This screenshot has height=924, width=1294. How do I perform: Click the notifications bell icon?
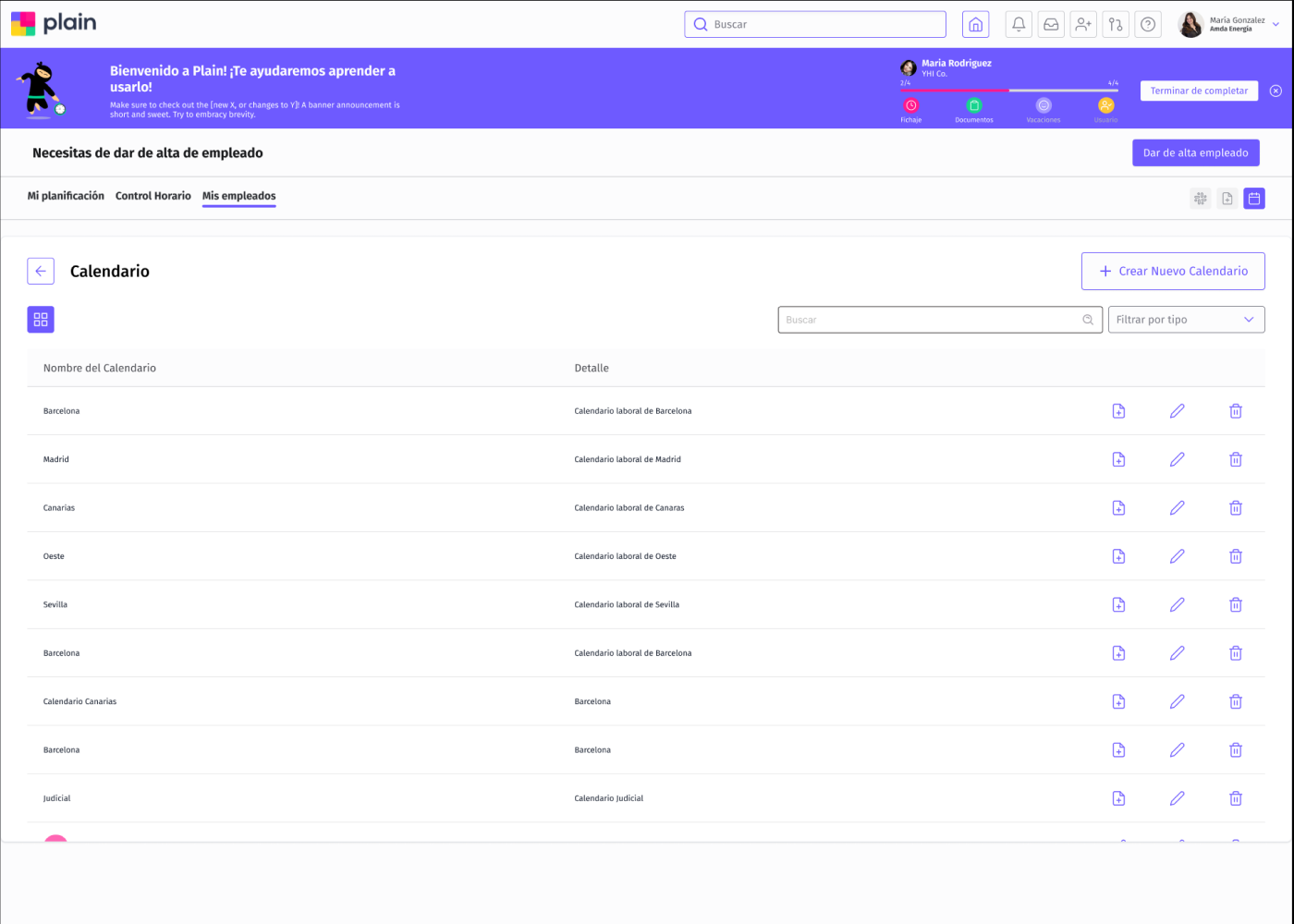(x=1019, y=25)
